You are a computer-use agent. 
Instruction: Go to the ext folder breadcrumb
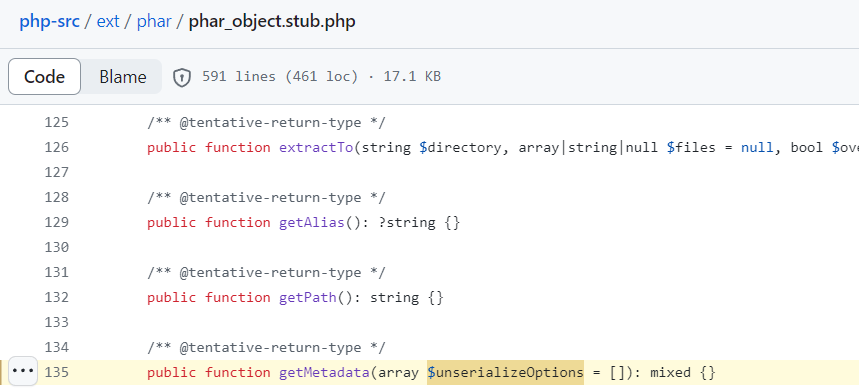click(x=108, y=22)
